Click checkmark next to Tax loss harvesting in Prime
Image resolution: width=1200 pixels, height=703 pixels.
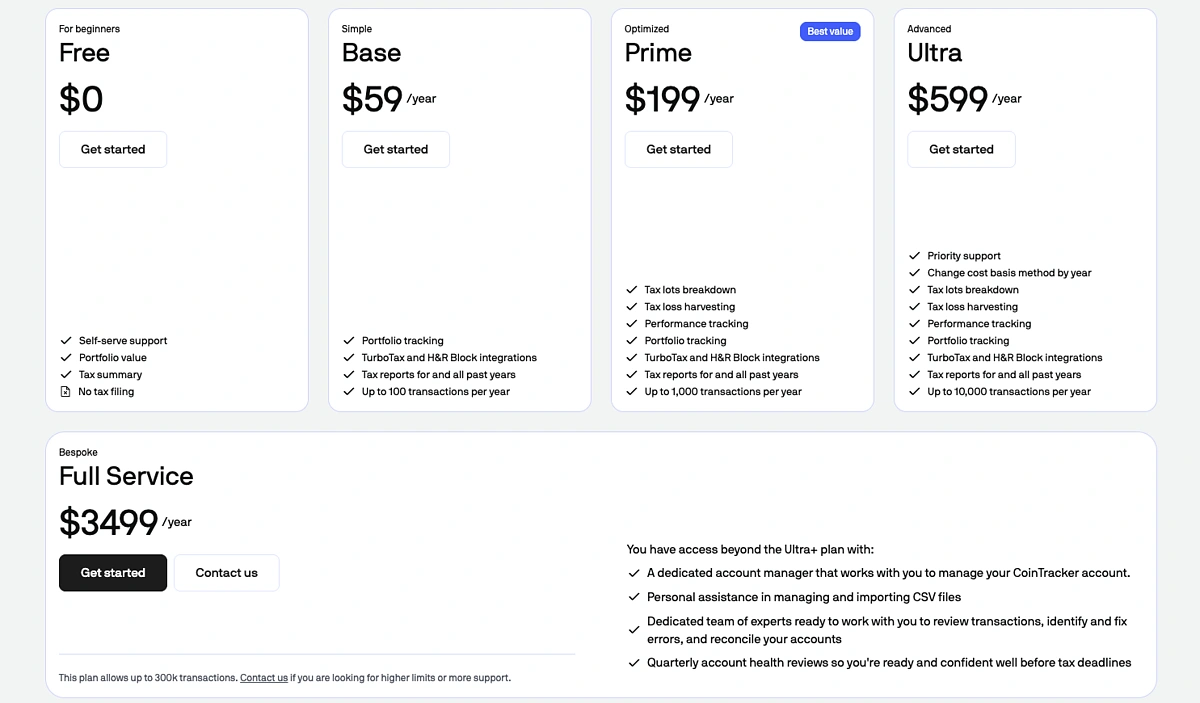click(x=632, y=307)
